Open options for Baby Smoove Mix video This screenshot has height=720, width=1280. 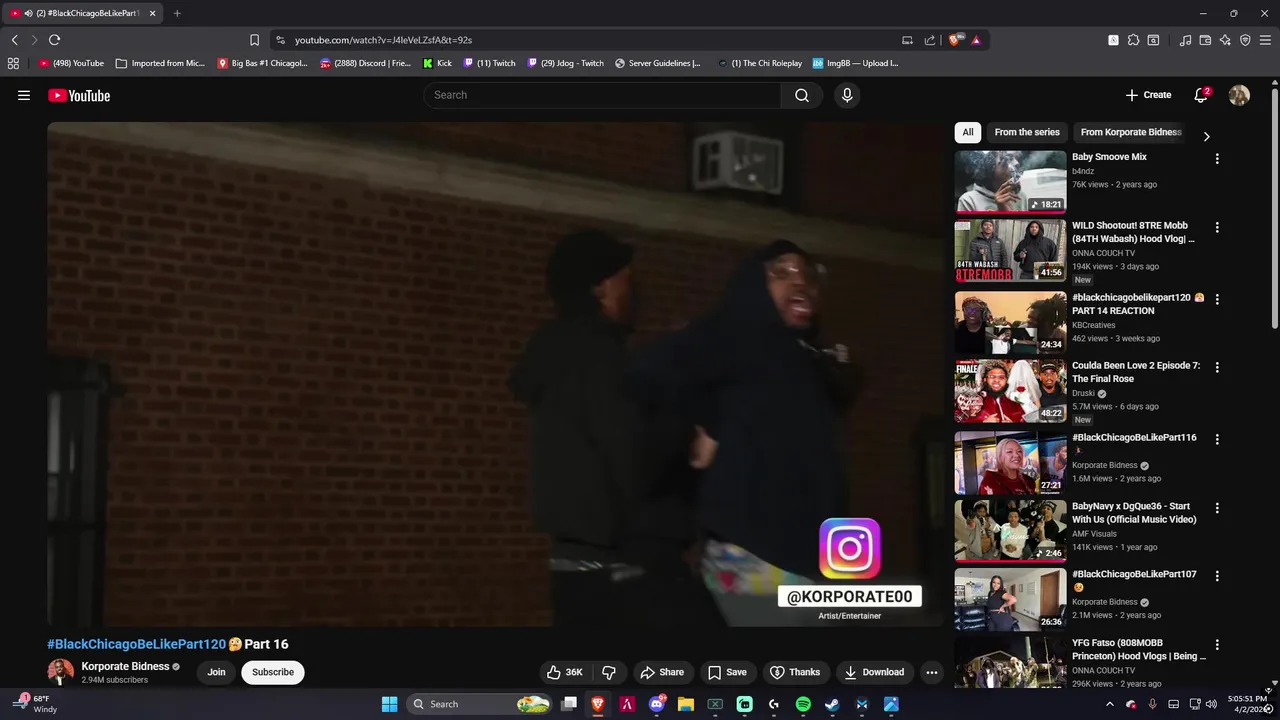coord(1217,159)
